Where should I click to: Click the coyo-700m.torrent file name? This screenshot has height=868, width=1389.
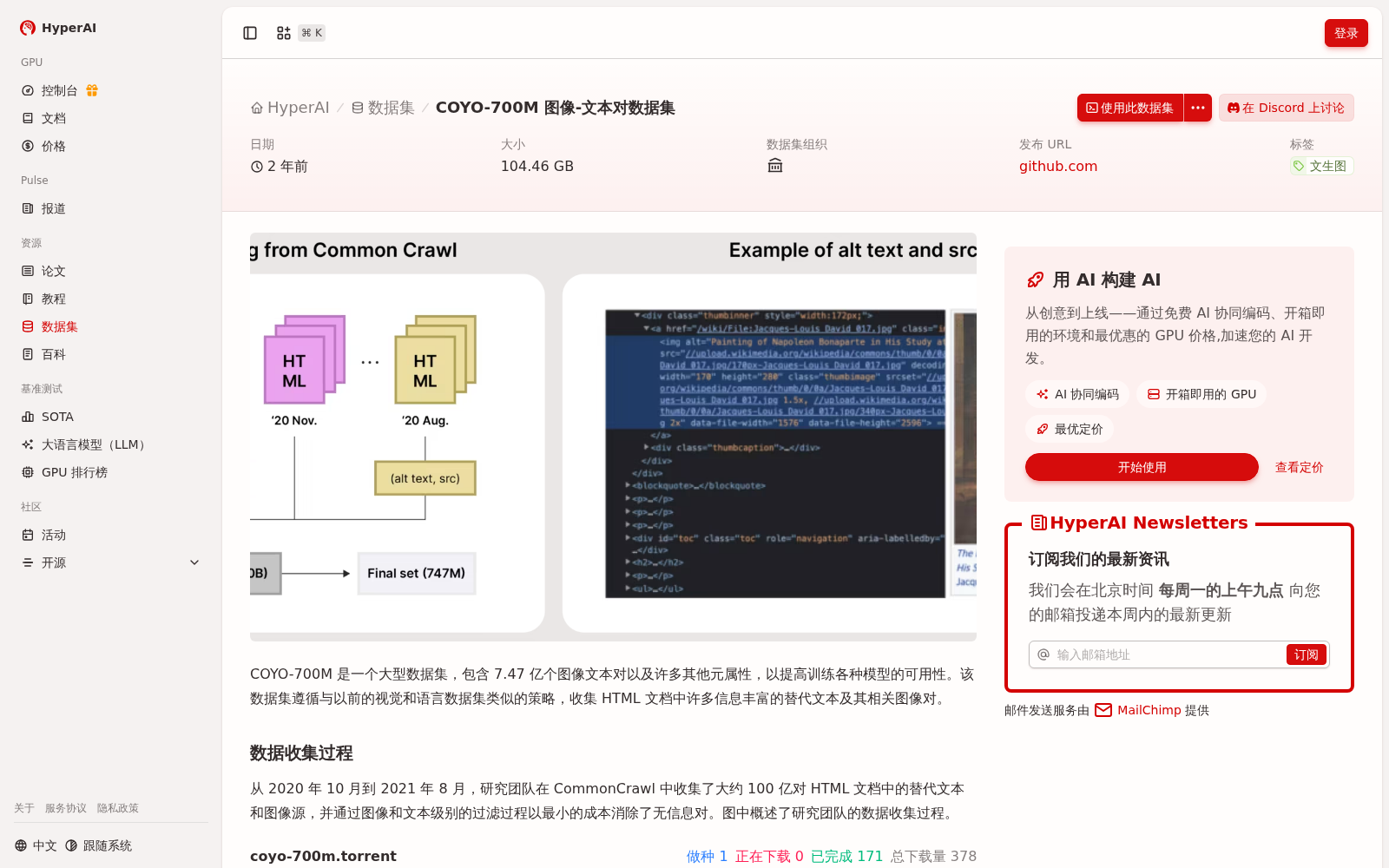point(323,856)
